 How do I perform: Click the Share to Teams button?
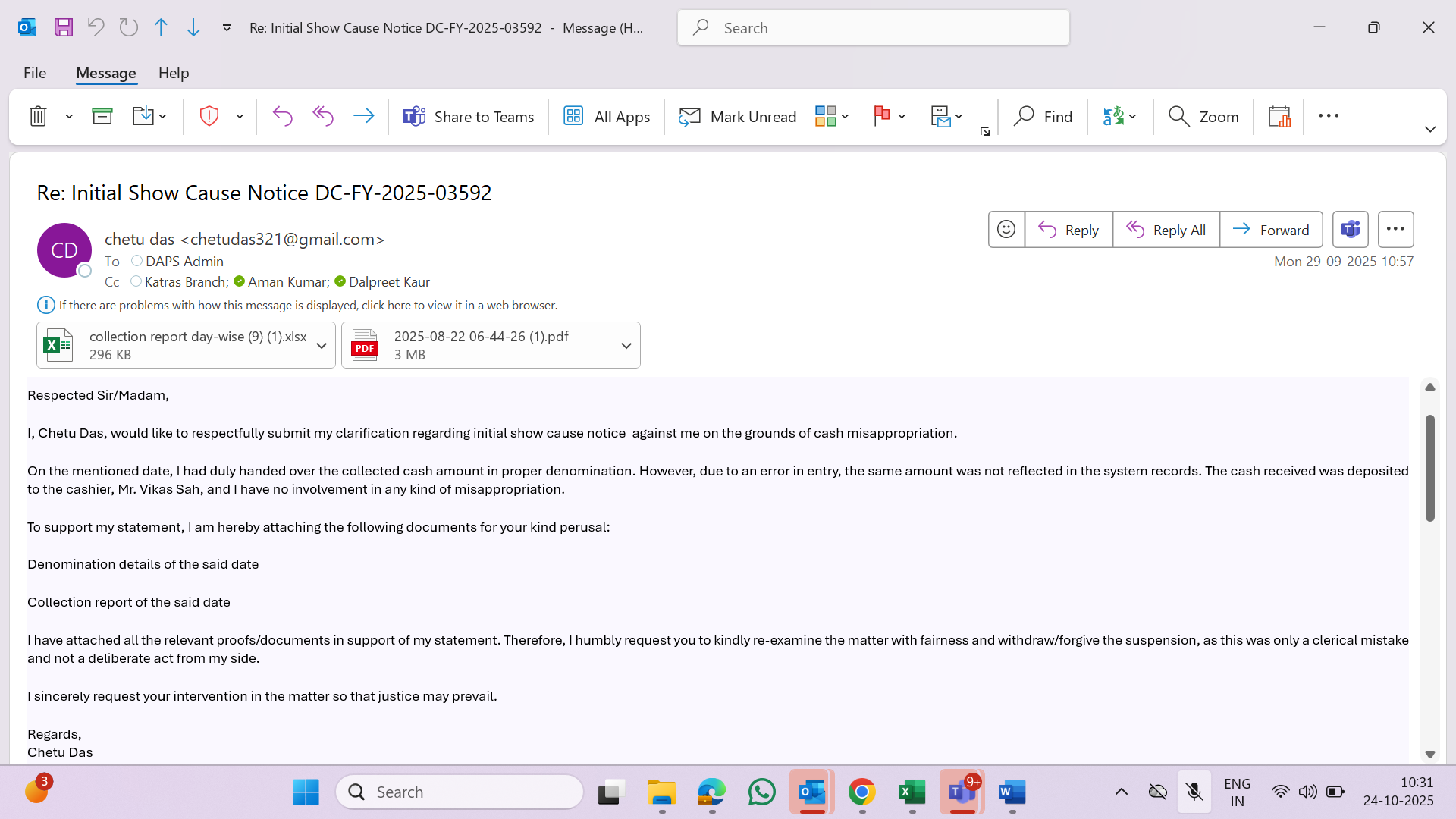coord(469,117)
